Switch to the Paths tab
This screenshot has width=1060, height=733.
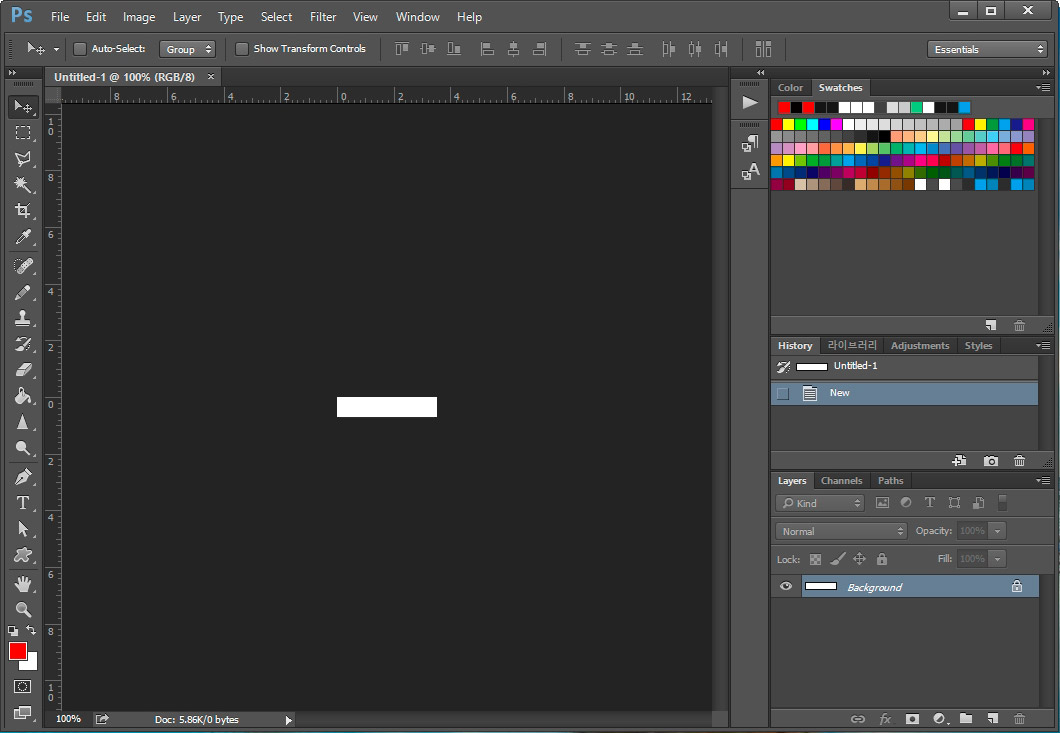890,481
